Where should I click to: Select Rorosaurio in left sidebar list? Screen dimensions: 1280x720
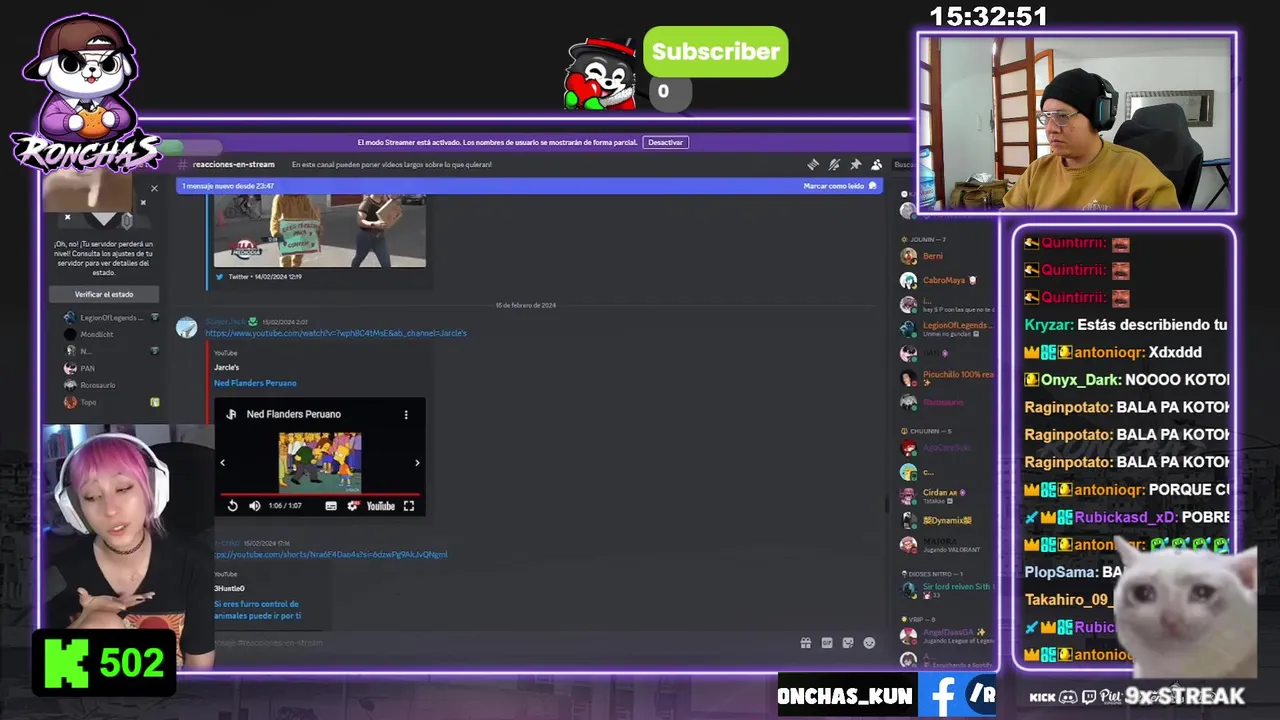pyautogui.click(x=98, y=385)
